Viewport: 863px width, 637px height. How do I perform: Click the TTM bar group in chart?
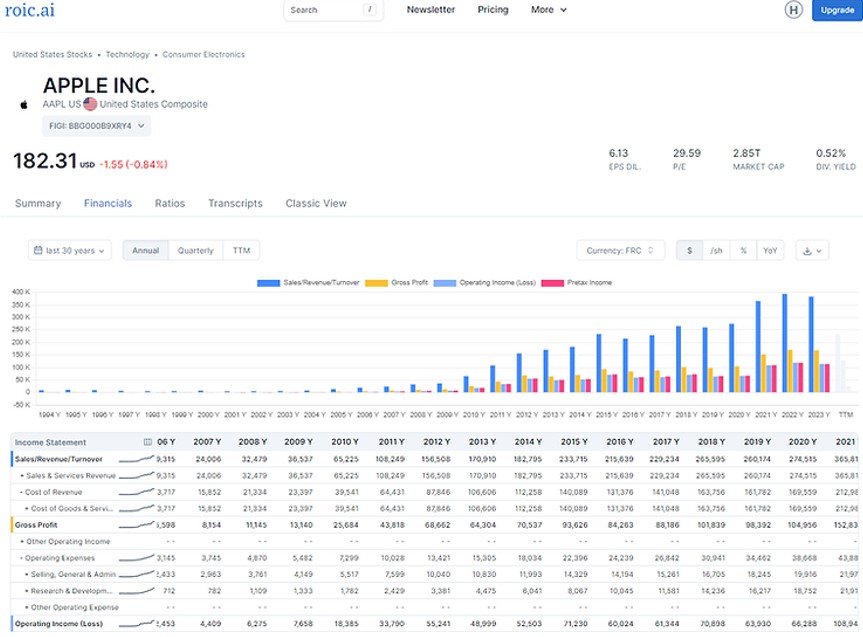843,363
